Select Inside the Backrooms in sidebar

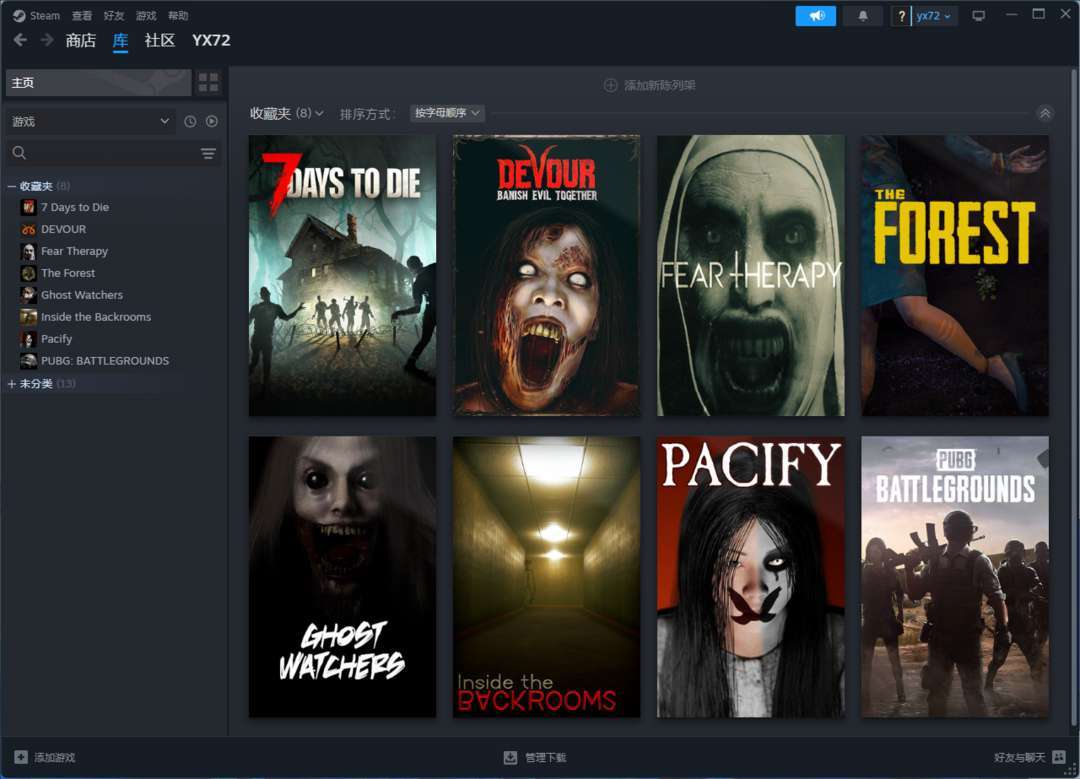tap(96, 317)
